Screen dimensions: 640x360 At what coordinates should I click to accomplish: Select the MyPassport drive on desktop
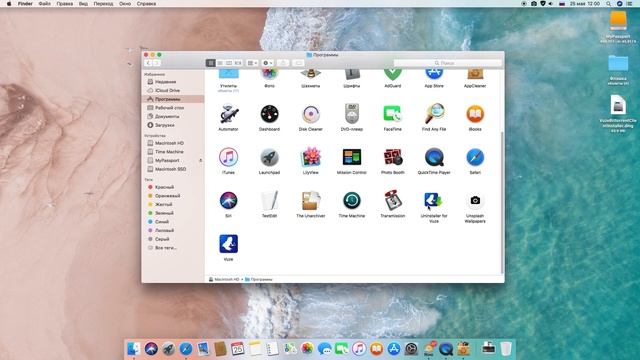[x=618, y=21]
